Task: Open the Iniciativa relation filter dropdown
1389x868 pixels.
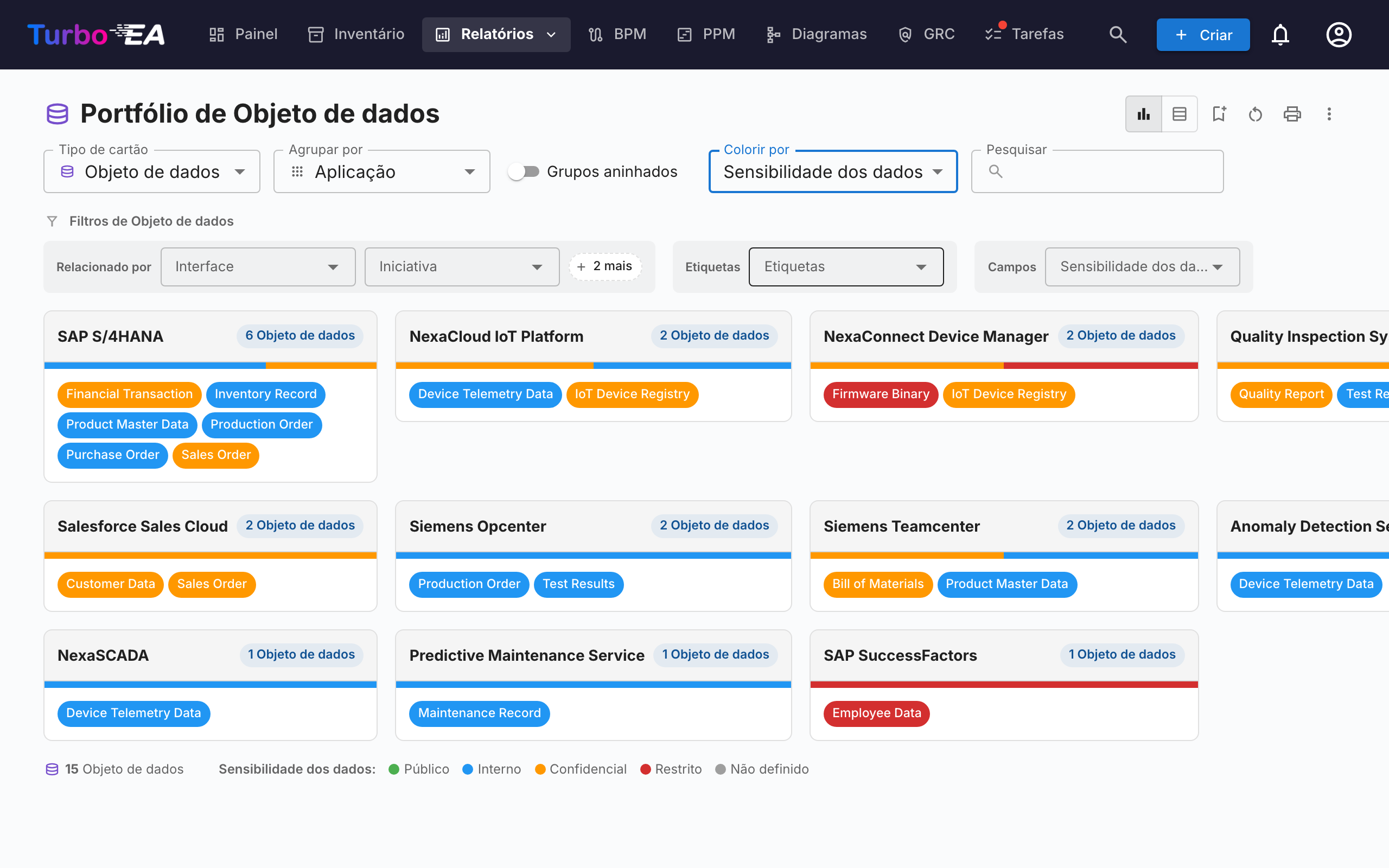Action: [462, 266]
